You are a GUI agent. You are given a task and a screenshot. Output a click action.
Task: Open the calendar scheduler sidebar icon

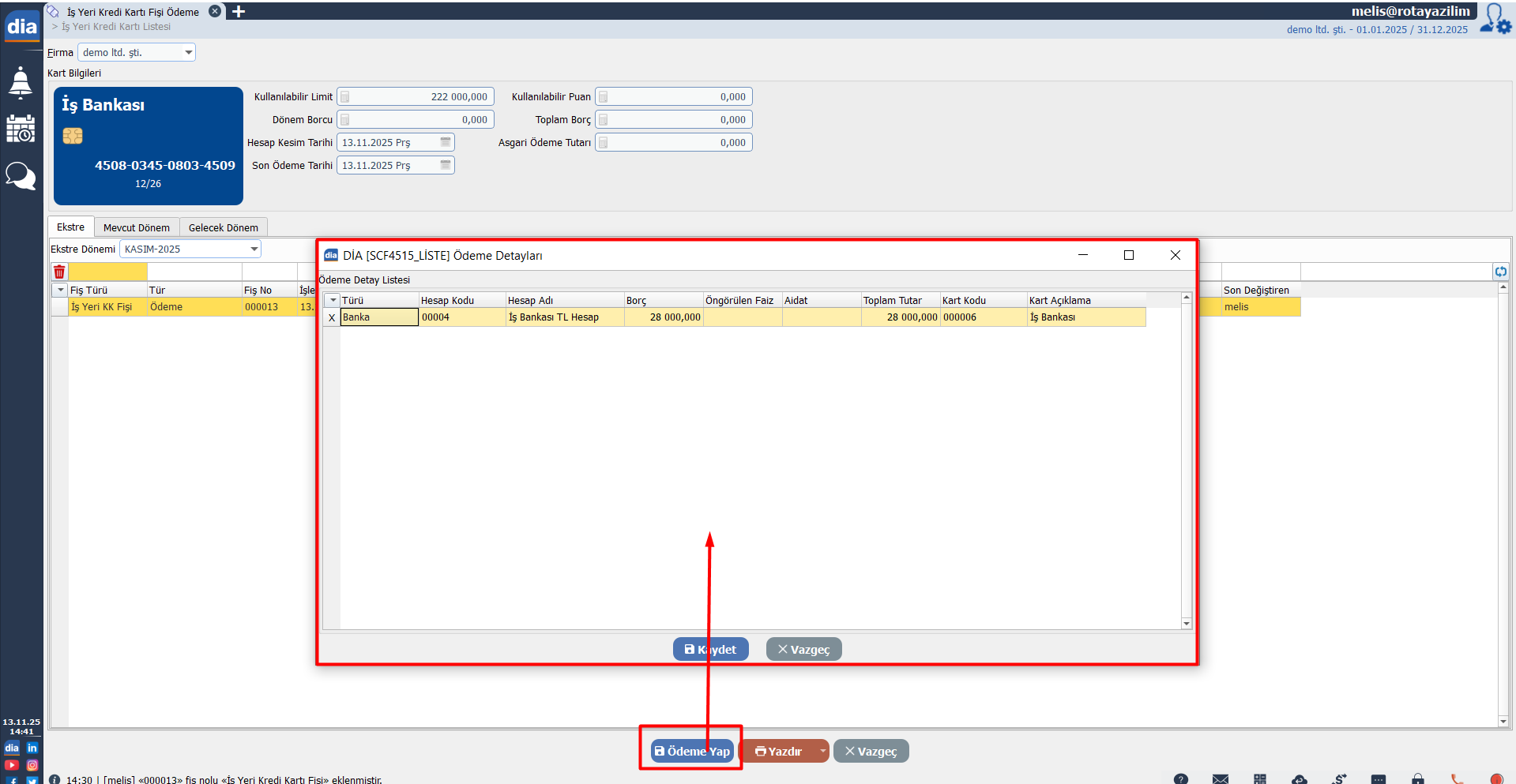pyautogui.click(x=21, y=129)
